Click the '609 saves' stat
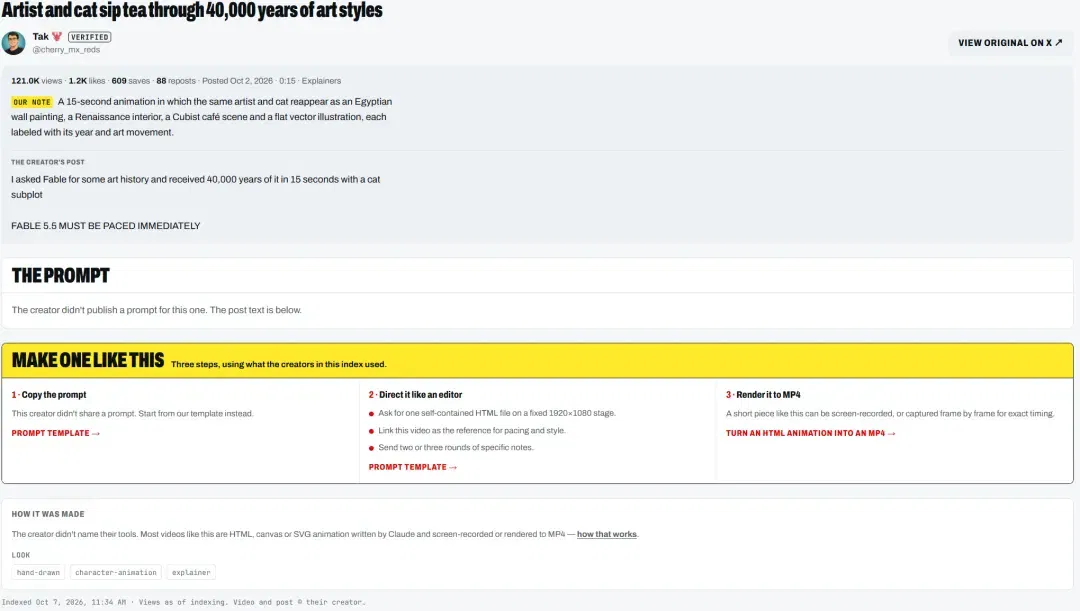 (x=131, y=81)
